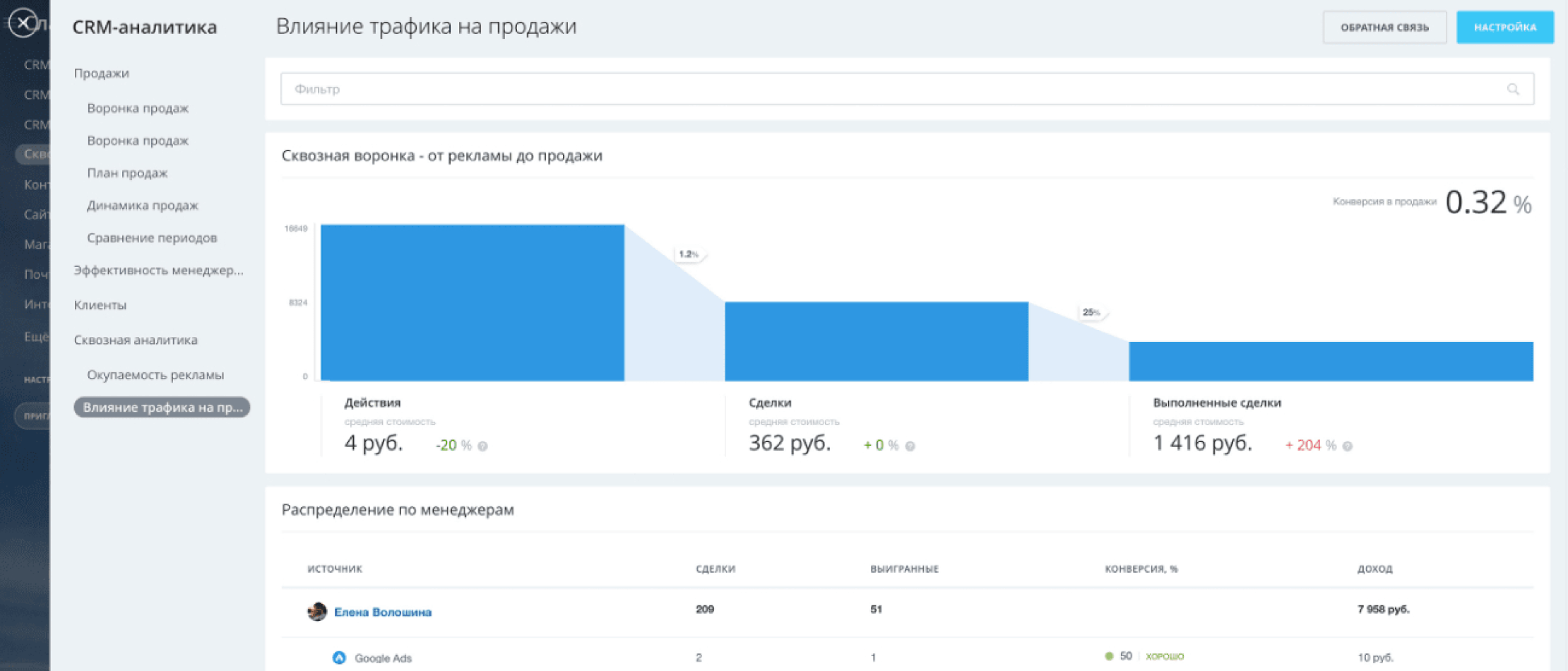Open Елена Волошина manager profile link
The height and width of the screenshot is (671, 1568).
[x=382, y=612]
